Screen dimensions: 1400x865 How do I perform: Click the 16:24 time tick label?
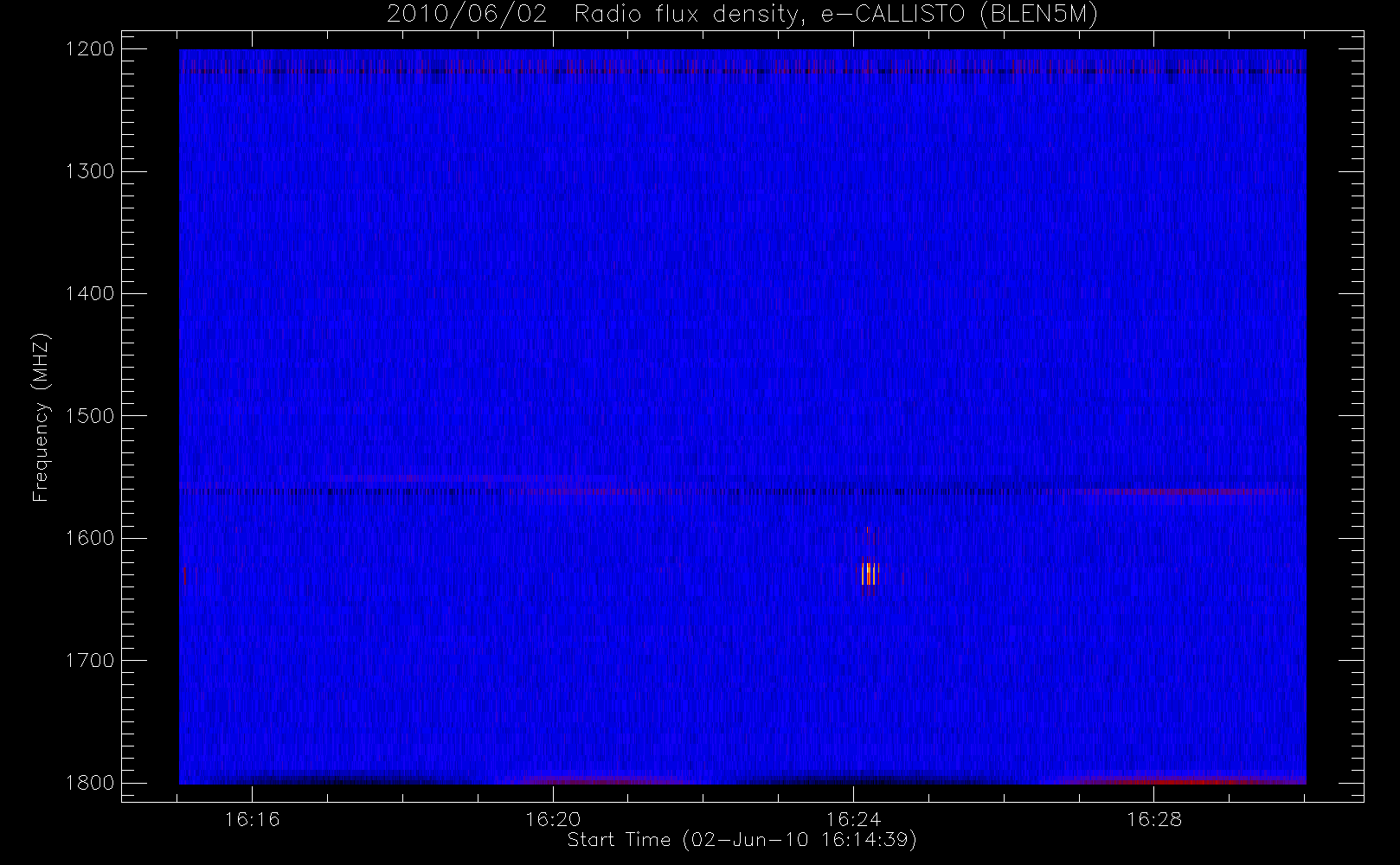[x=853, y=818]
